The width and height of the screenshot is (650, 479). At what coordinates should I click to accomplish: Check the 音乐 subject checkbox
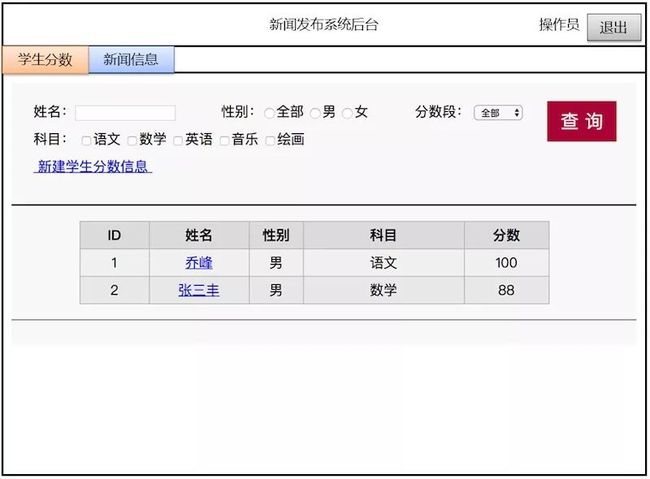224,141
